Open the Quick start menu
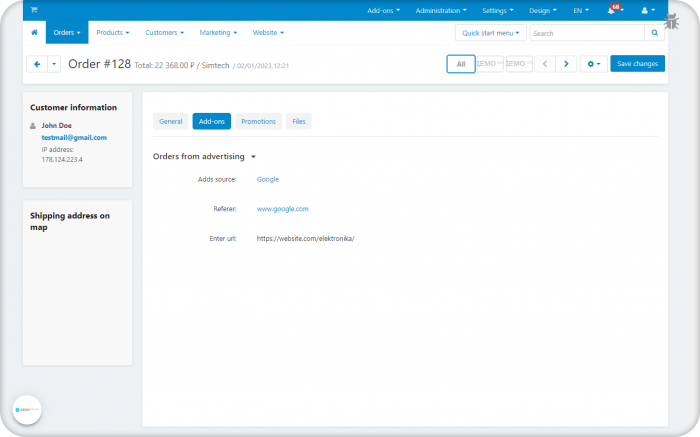The image size is (700, 437). click(491, 33)
